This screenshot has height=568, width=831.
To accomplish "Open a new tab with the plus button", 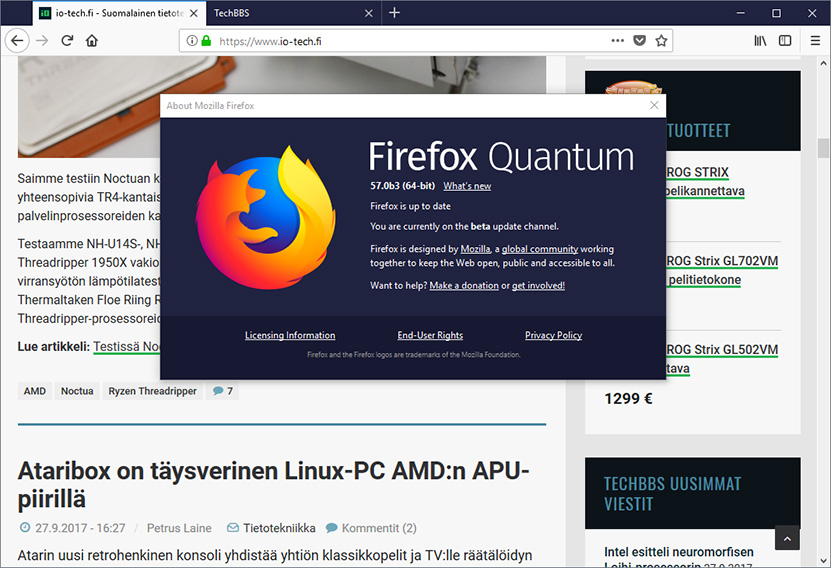I will 394,13.
